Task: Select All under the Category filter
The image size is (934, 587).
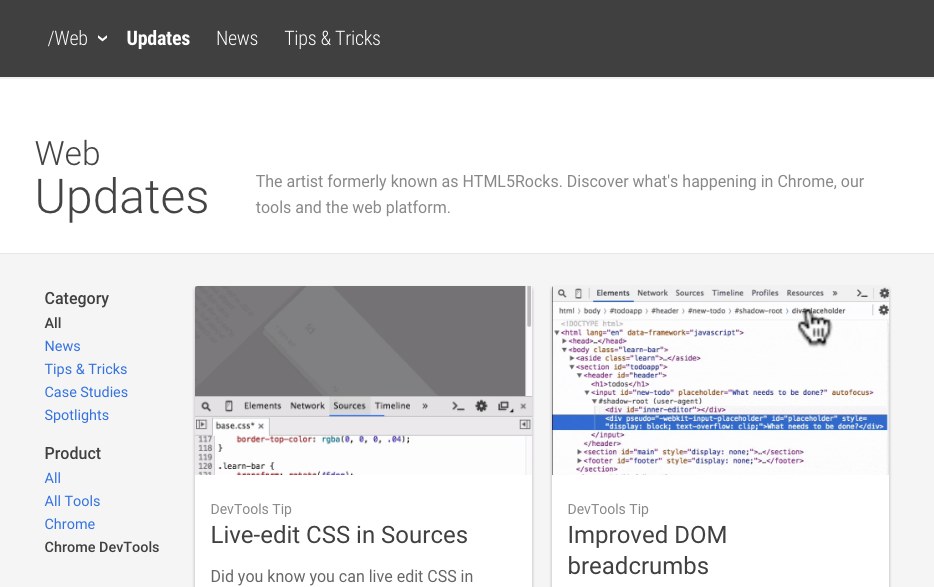Action: 53,323
